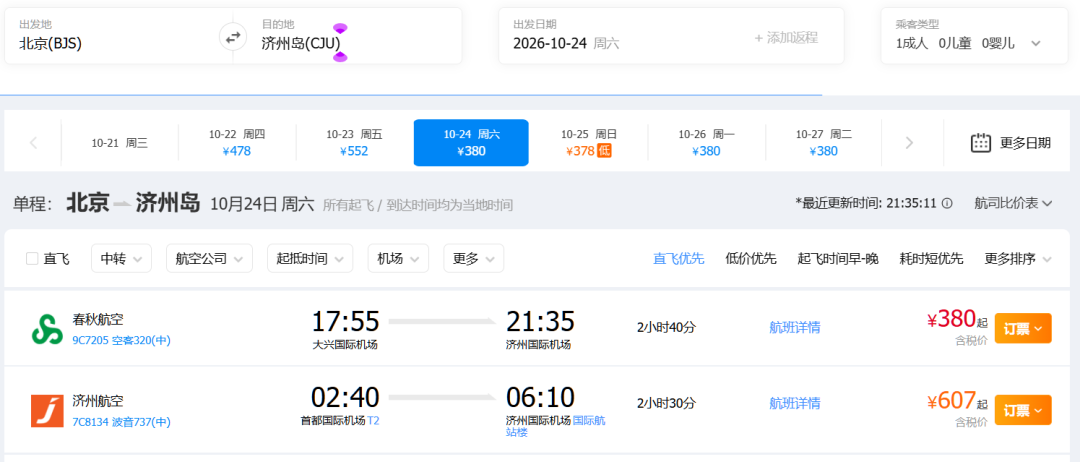
Task: Select the 10-22 周四 ¥478 date tab
Action: click(237, 143)
